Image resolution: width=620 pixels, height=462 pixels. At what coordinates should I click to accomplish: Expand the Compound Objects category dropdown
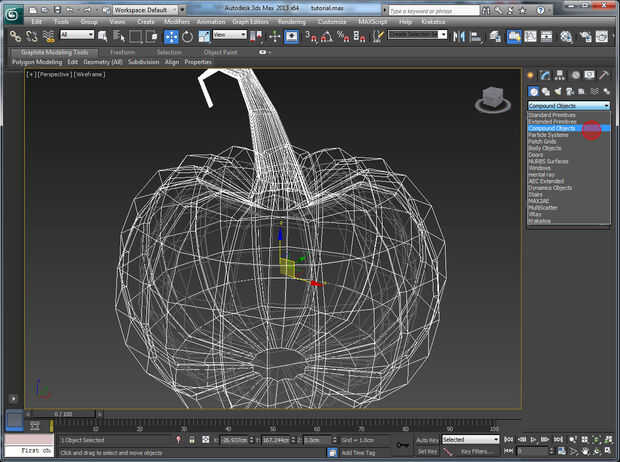click(x=568, y=105)
